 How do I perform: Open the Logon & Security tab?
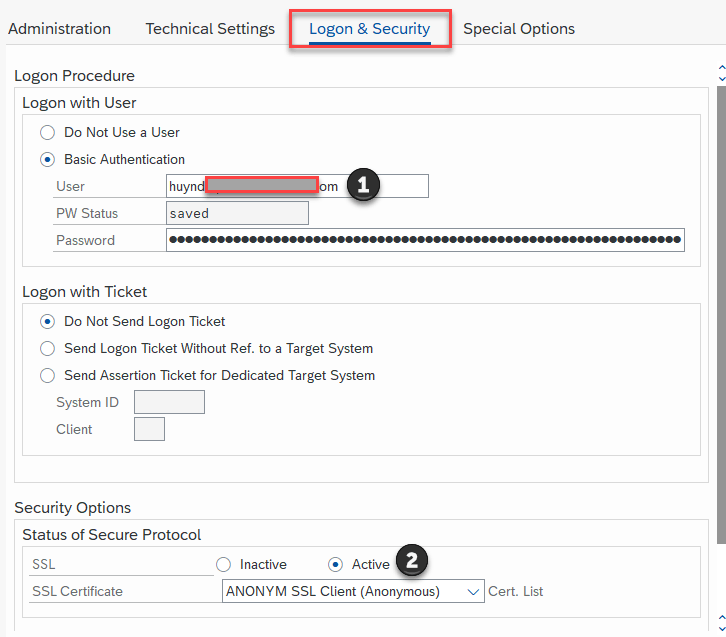coord(369,29)
